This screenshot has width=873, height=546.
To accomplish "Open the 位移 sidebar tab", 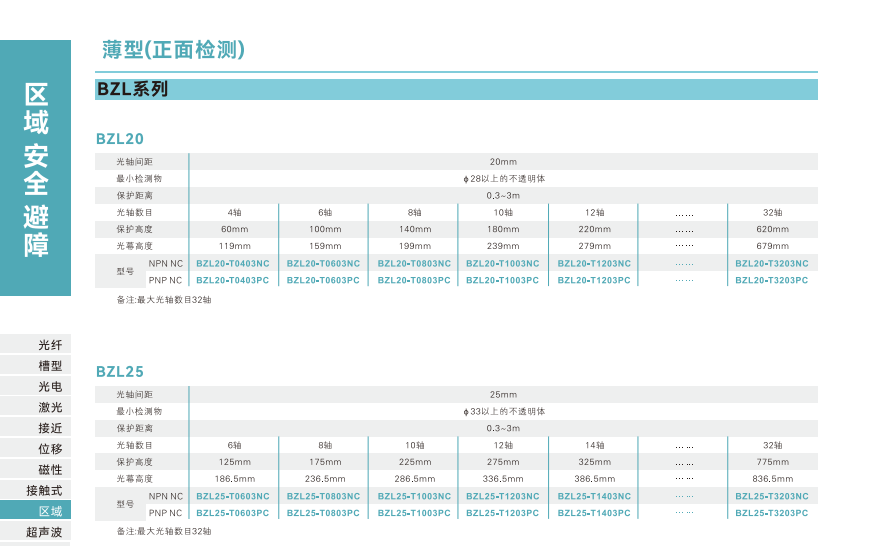I will point(50,449).
